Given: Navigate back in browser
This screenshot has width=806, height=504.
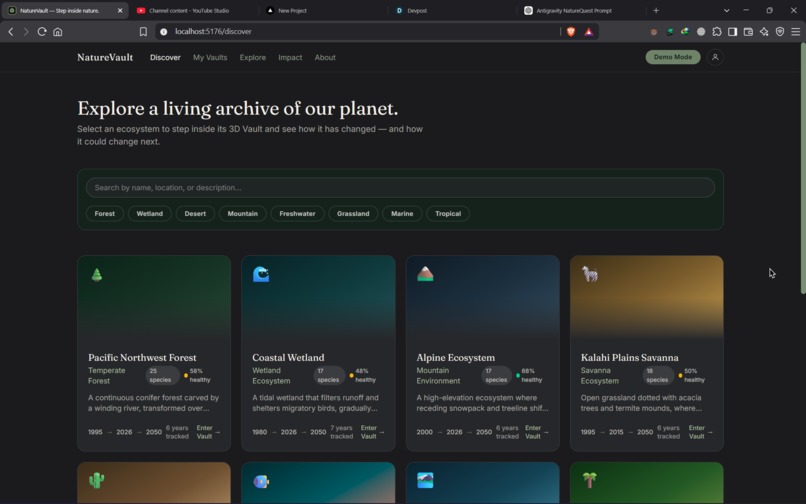Looking at the screenshot, I should click(x=11, y=31).
